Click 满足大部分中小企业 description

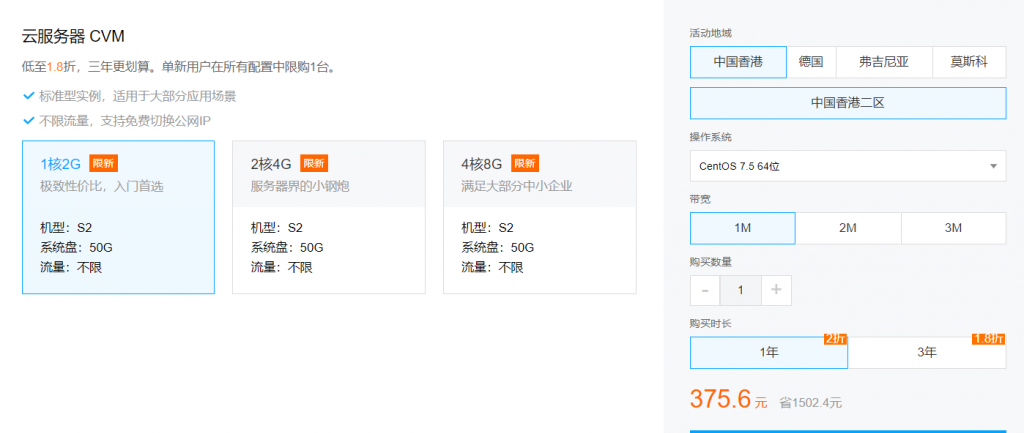click(x=517, y=187)
